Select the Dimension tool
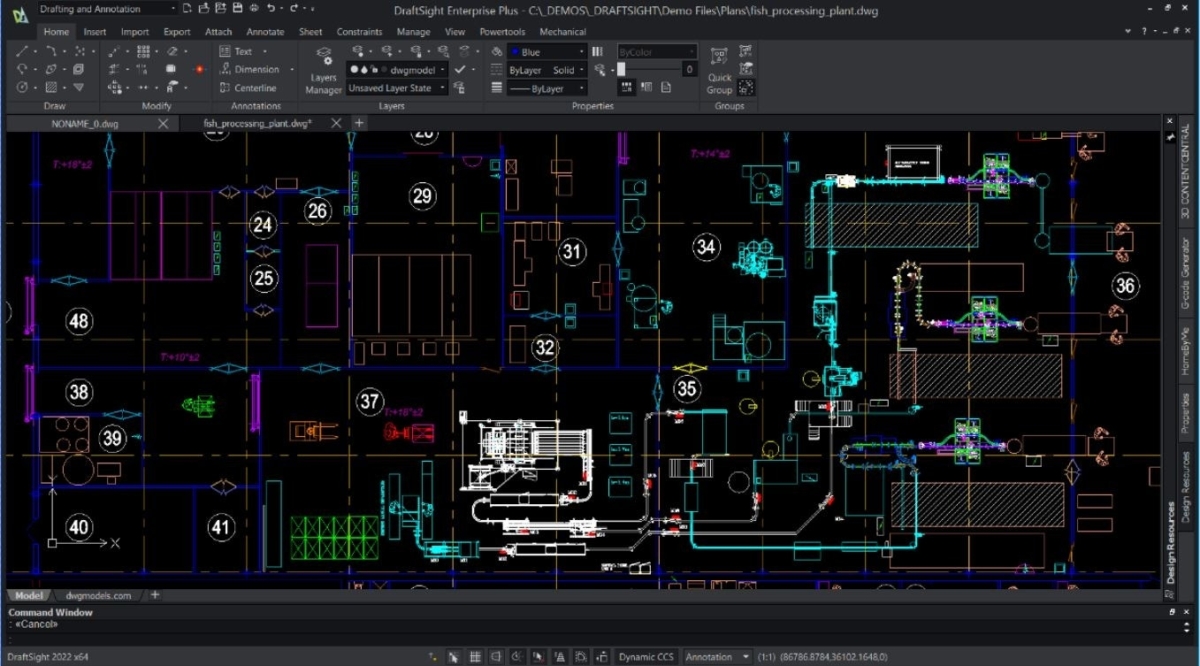Image resolution: width=1200 pixels, height=666 pixels. click(246, 69)
